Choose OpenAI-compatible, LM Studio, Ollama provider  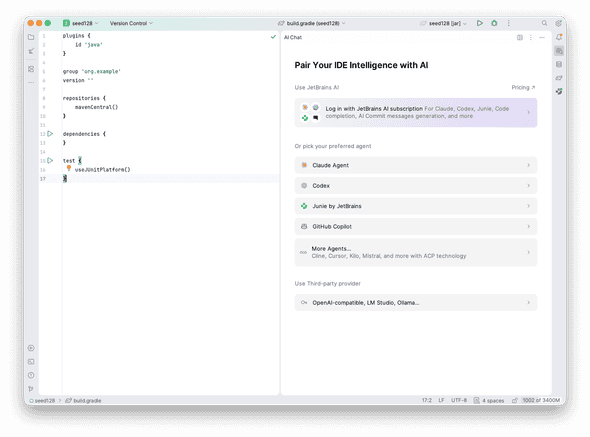pos(416,303)
